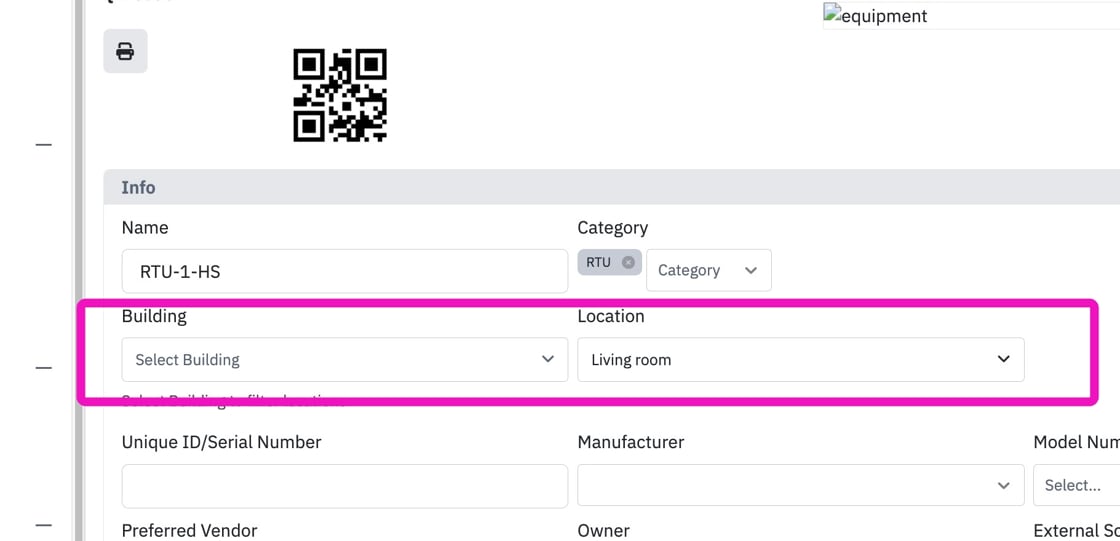Screen dimensions: 1120x541
Task: Click the Location field label
Action: 611,316
